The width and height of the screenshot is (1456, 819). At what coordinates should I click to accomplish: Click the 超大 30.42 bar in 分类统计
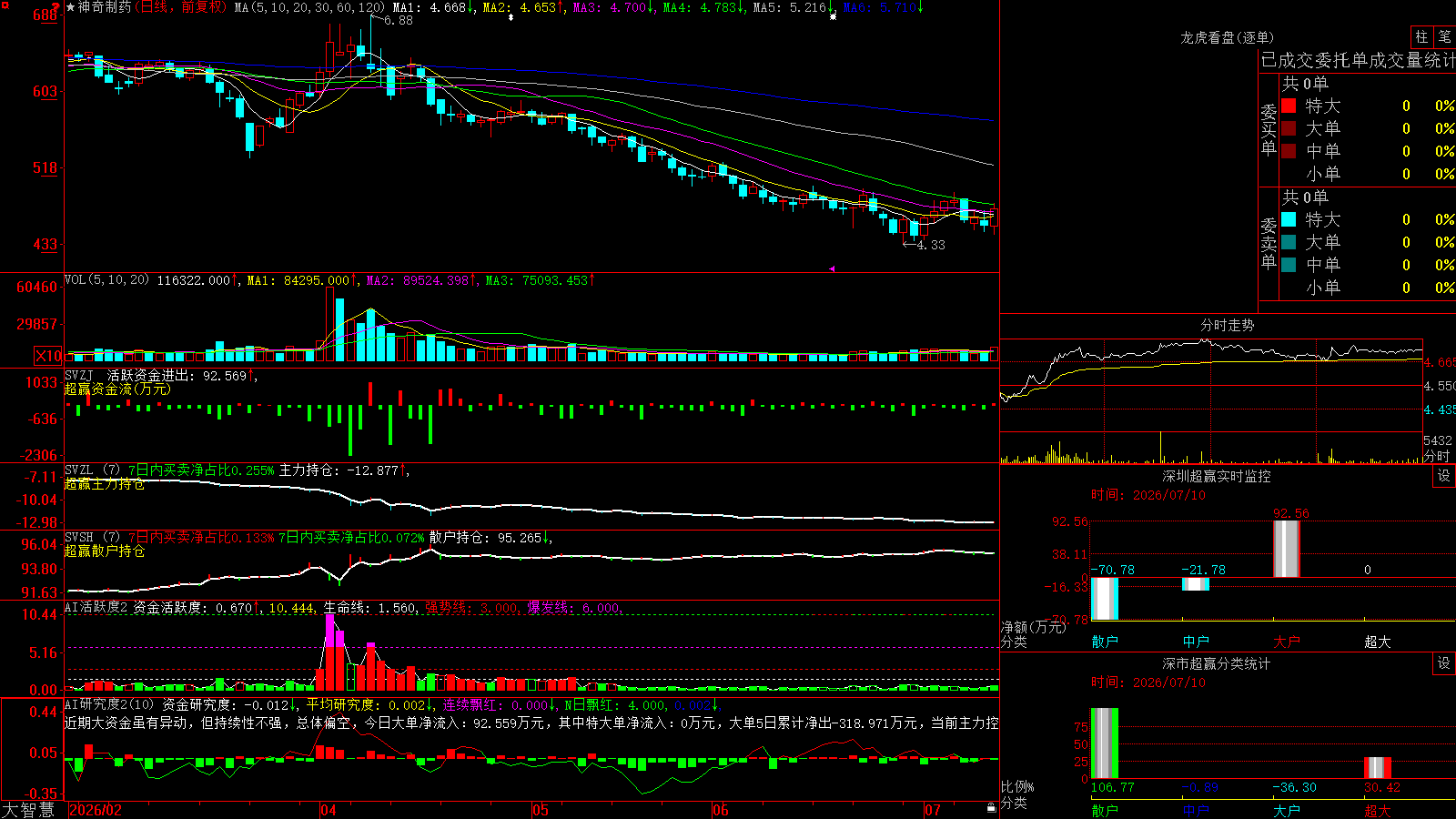tap(1378, 767)
